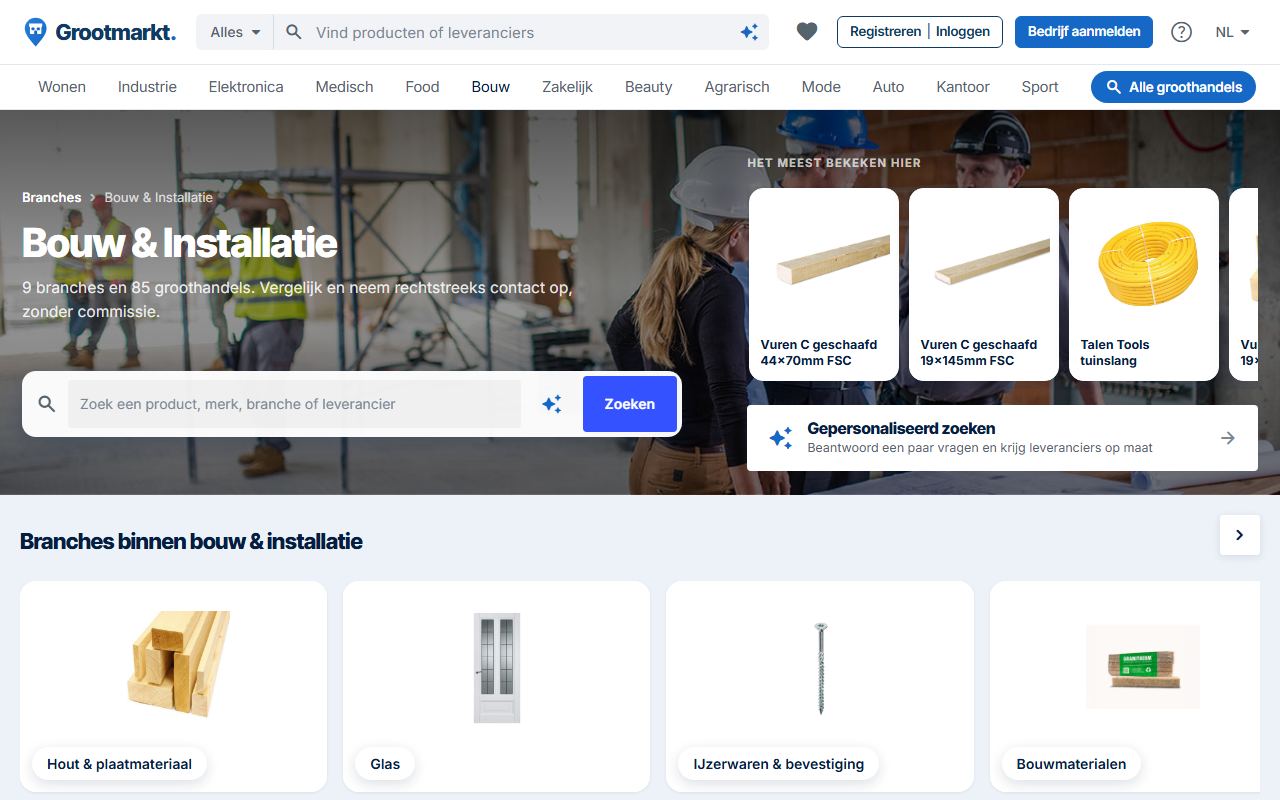Open the favorites heart icon
1280x800 pixels.
[807, 32]
